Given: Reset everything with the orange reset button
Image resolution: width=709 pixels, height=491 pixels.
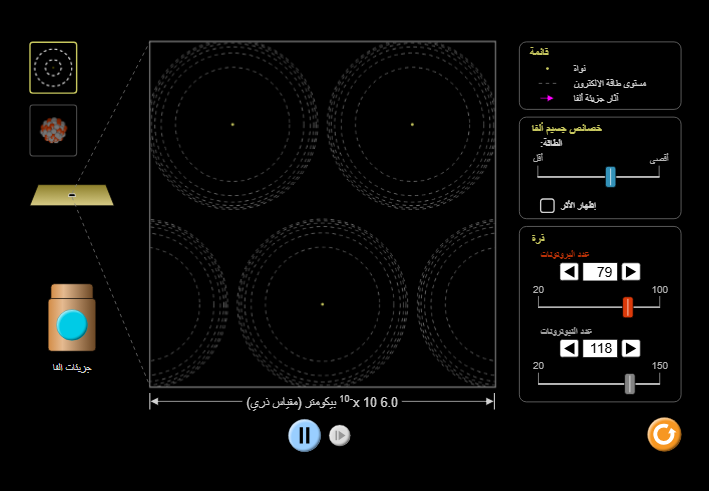Looking at the screenshot, I should [x=664, y=434].
